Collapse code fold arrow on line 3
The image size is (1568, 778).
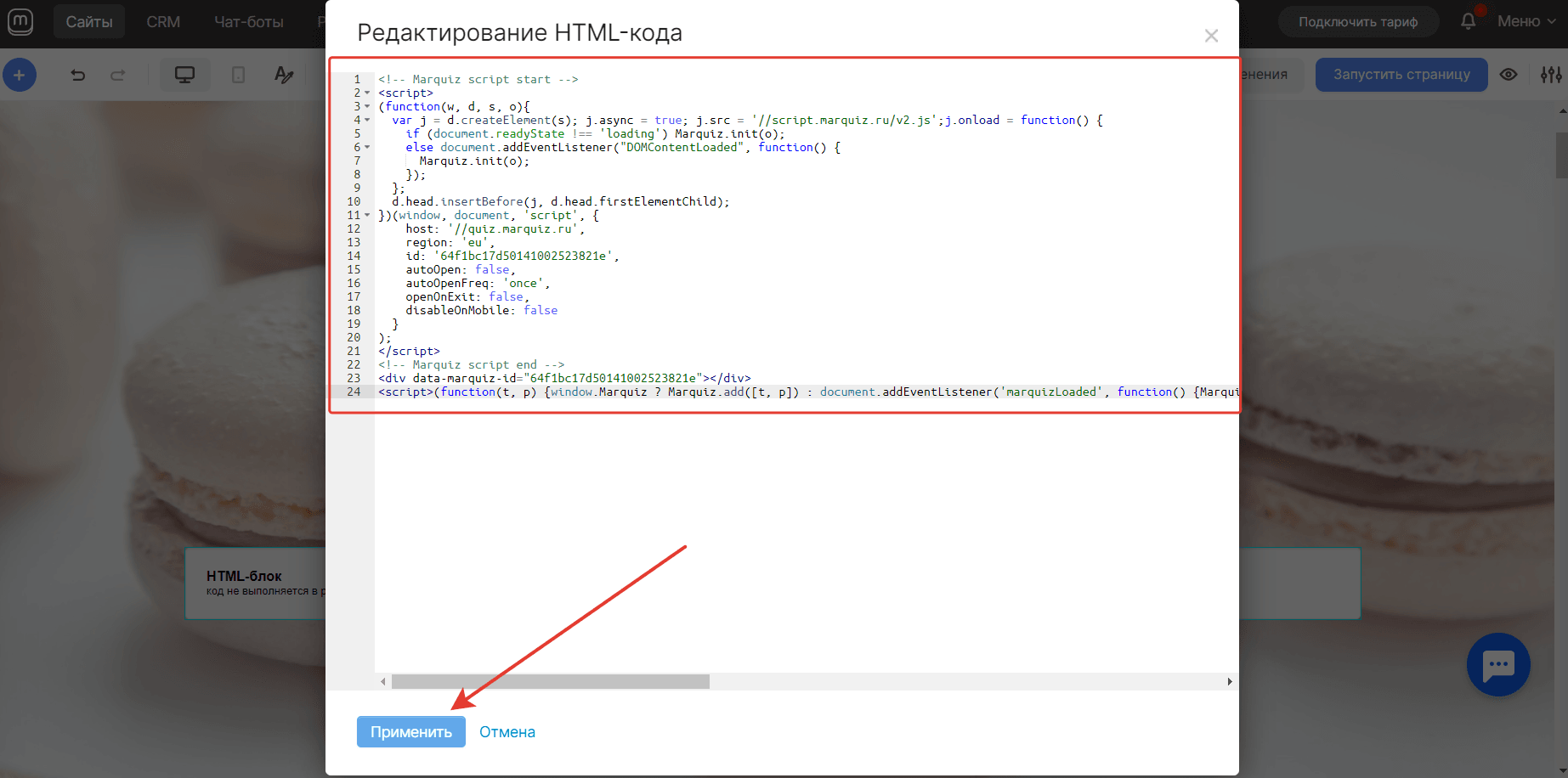(367, 107)
